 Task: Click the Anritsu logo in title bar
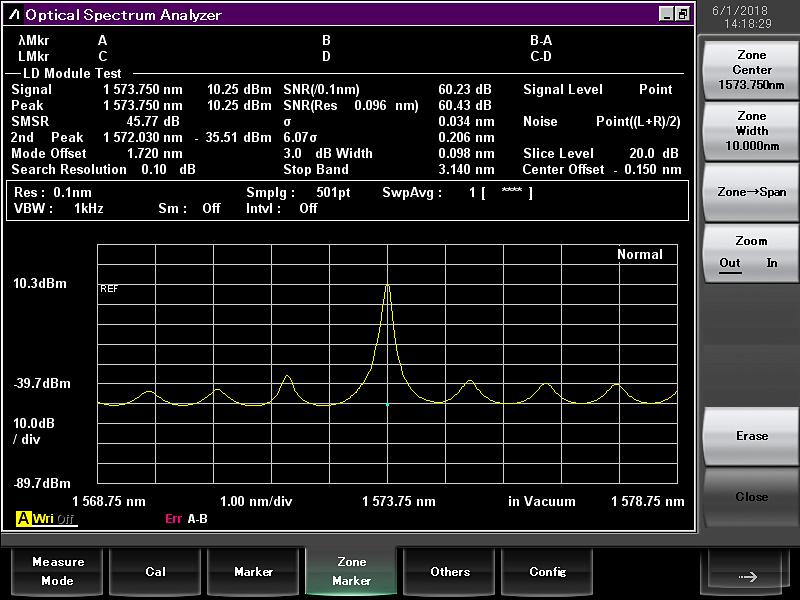tap(14, 15)
